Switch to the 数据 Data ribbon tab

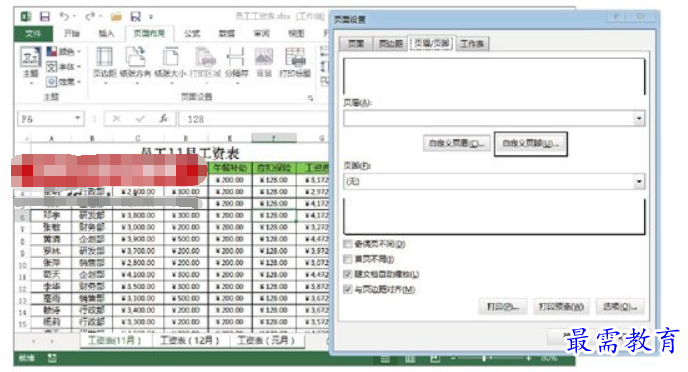click(x=226, y=33)
